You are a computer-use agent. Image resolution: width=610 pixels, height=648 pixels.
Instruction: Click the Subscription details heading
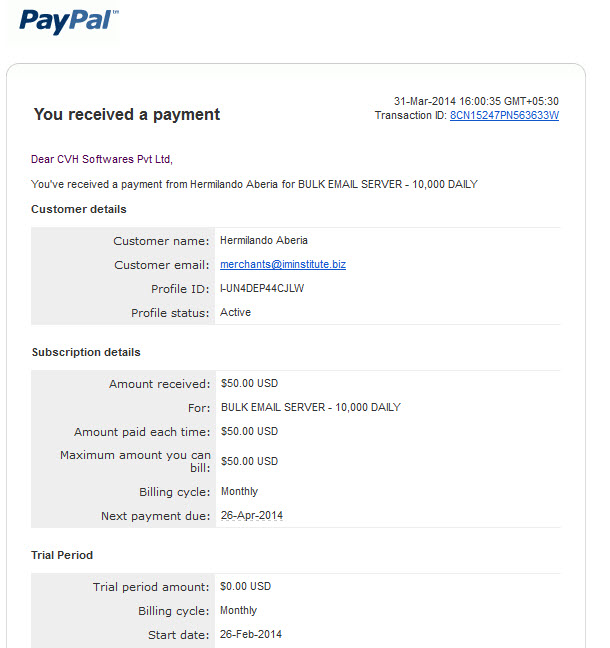[86, 352]
